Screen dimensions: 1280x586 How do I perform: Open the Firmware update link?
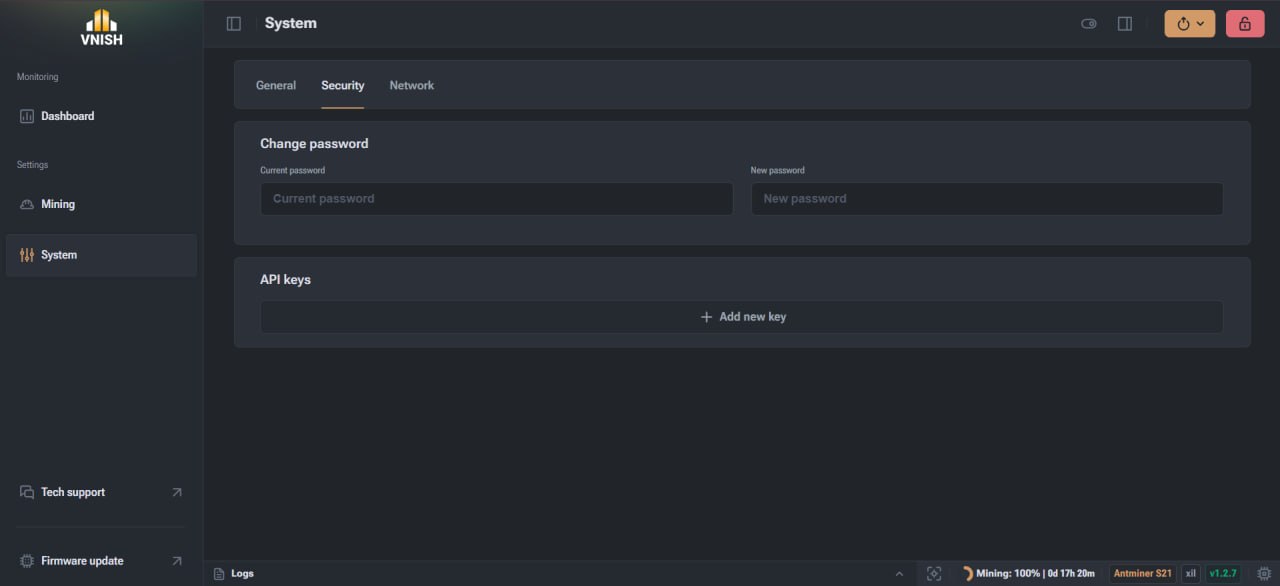click(101, 561)
